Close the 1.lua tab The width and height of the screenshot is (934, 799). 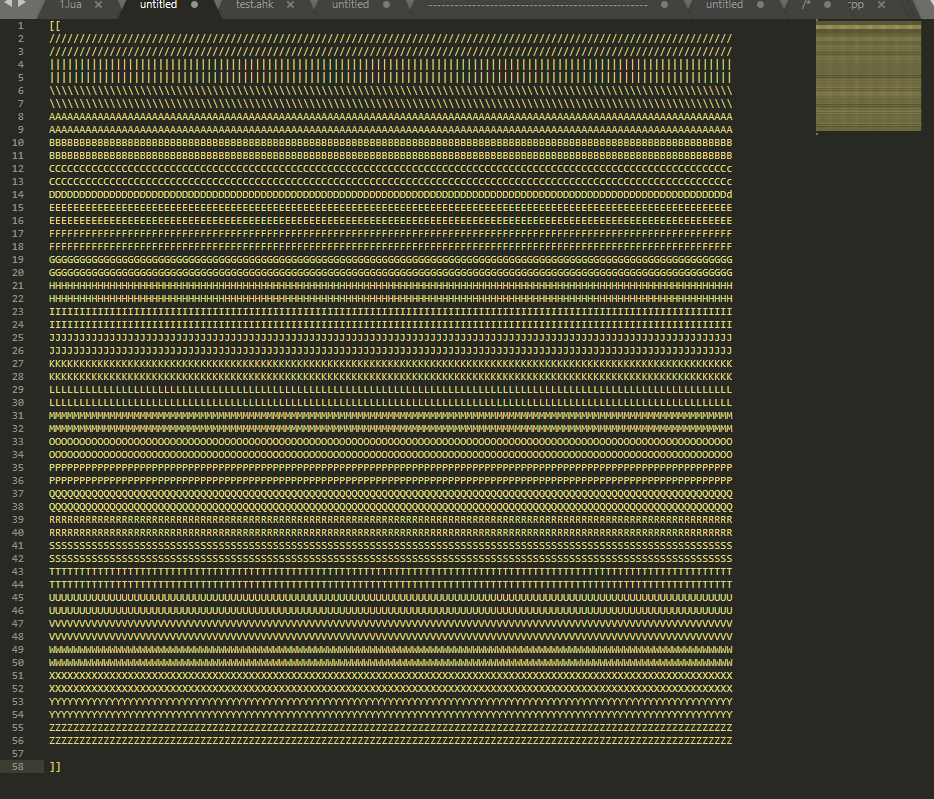pos(98,5)
